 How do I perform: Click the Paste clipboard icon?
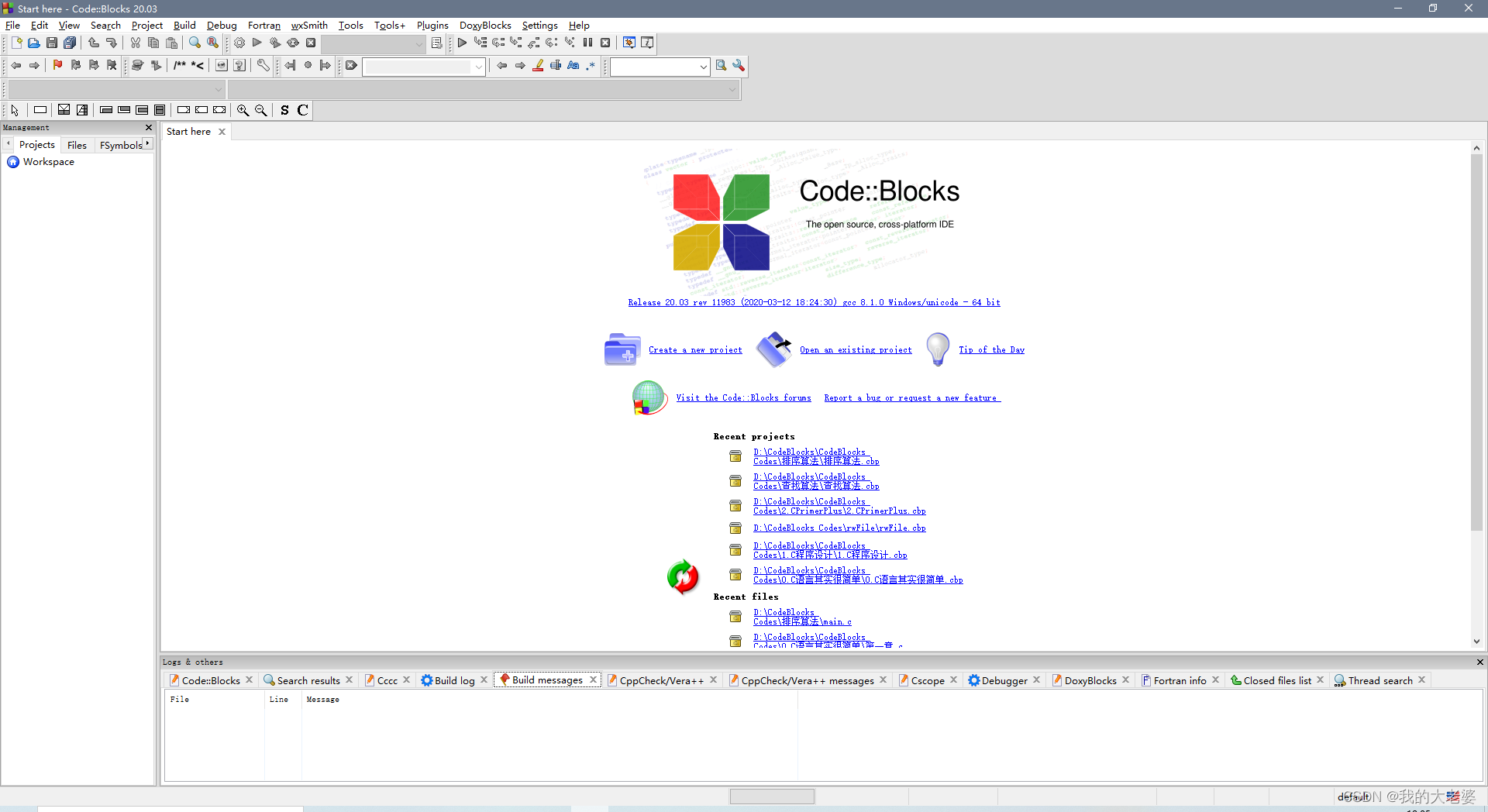coord(171,43)
